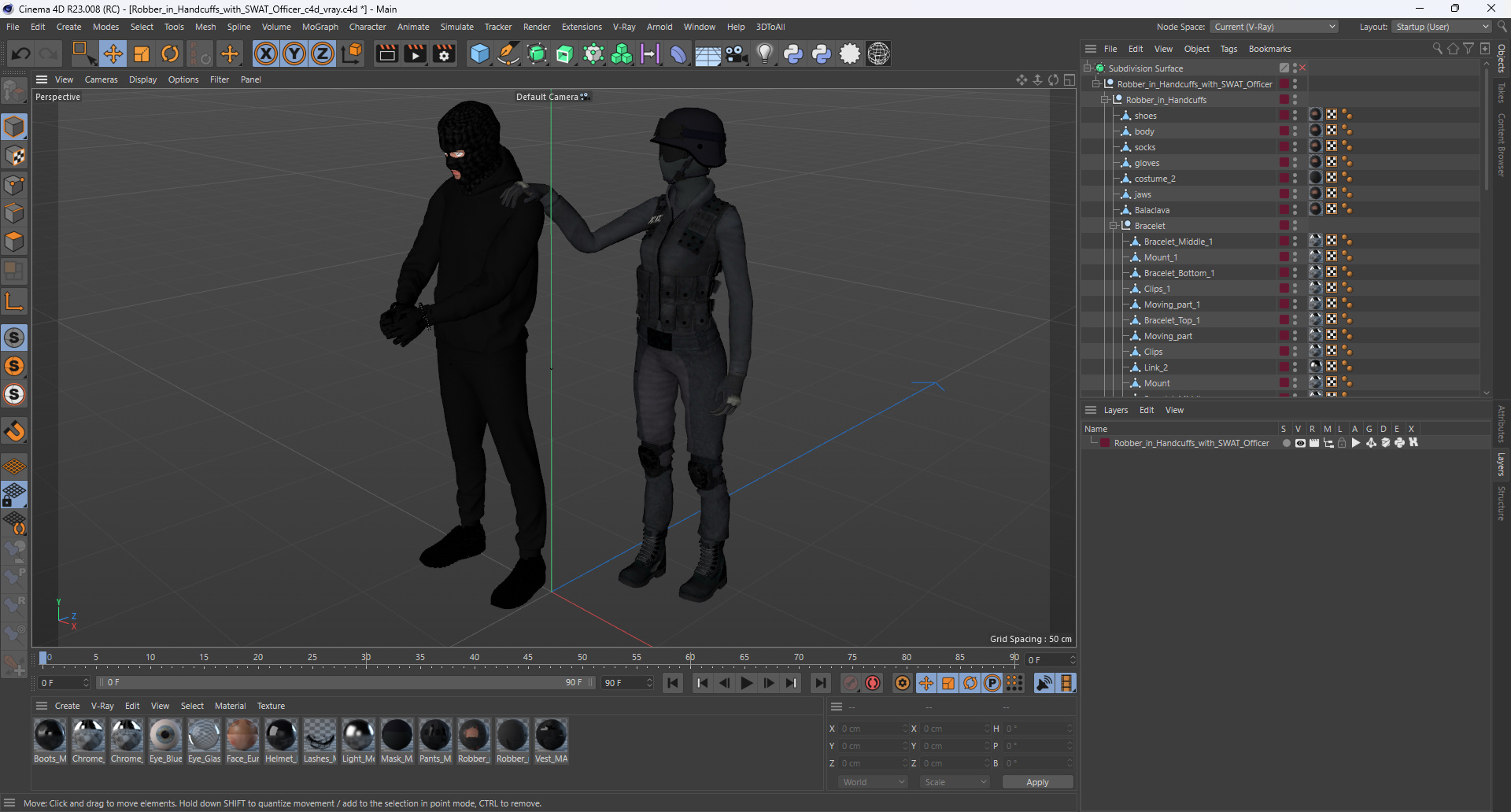The image size is (1511, 812).
Task: Click the Subdivision Surface generator icon
Action: 537,54
